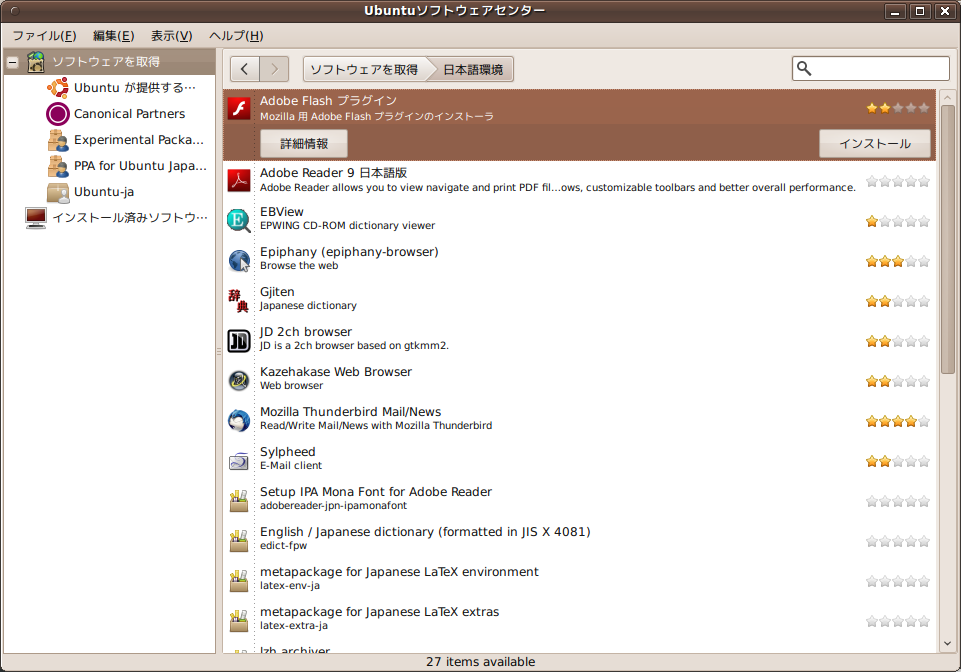Click the Adobe Flash plugin icon
This screenshot has width=961, height=672.
(x=239, y=109)
